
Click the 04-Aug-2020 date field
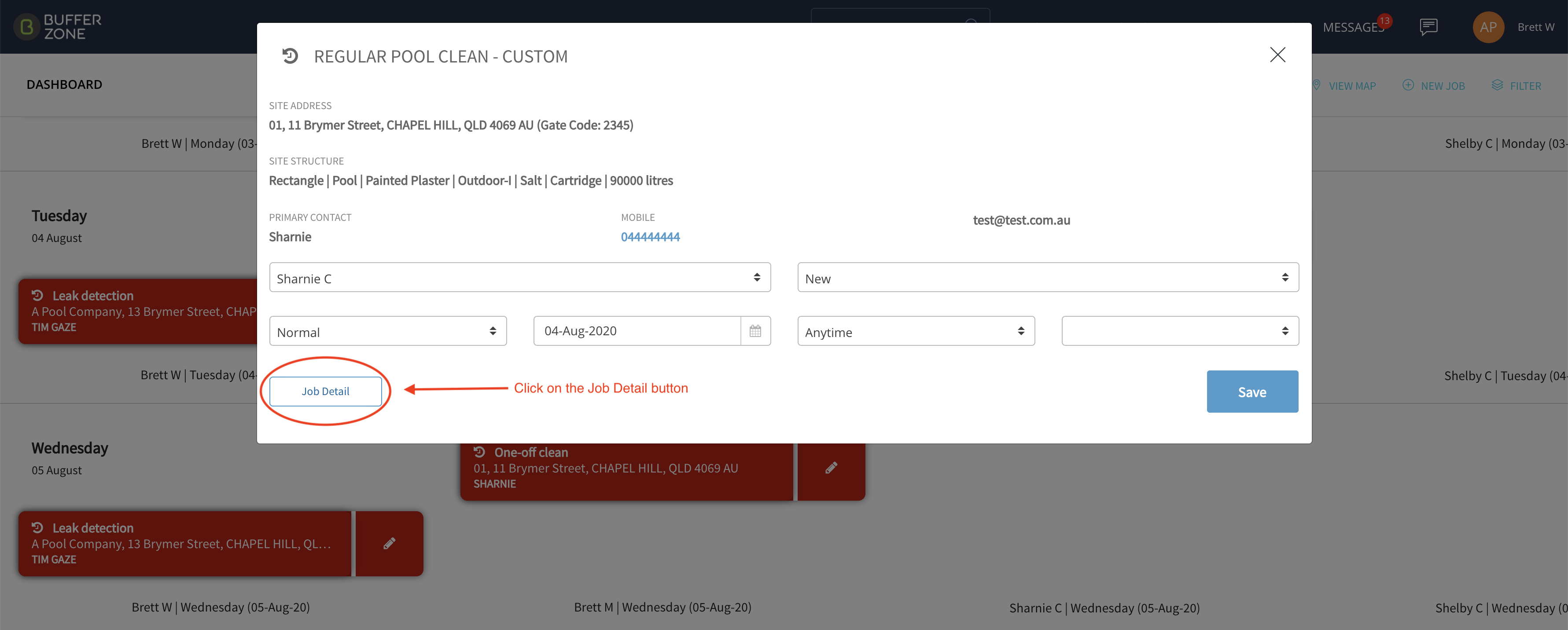(x=637, y=331)
